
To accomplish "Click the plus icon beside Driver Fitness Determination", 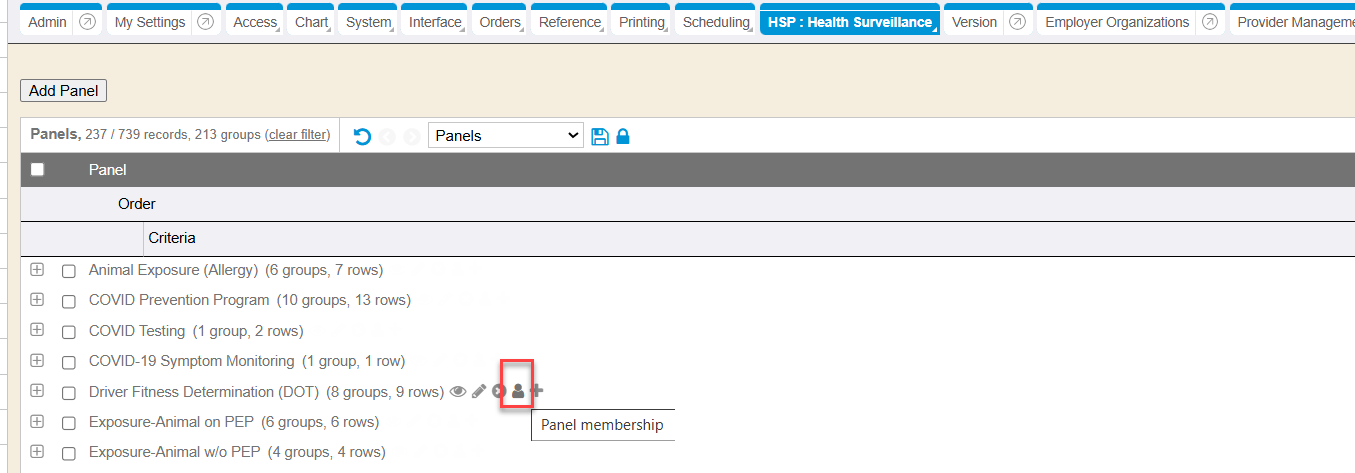I will [537, 391].
